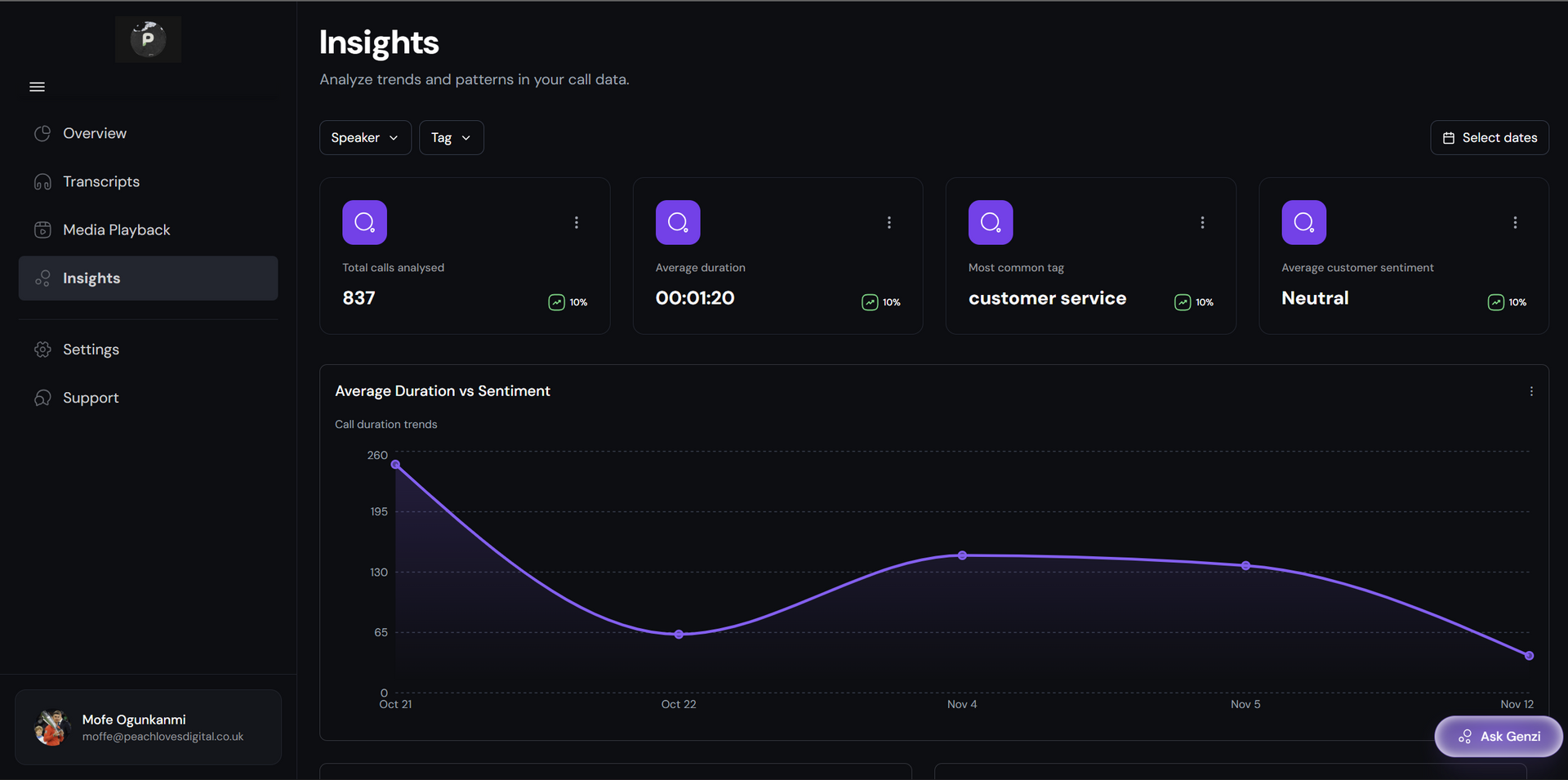This screenshot has width=1568, height=780.
Task: Click the purple icon on Average duration card
Action: tap(677, 221)
